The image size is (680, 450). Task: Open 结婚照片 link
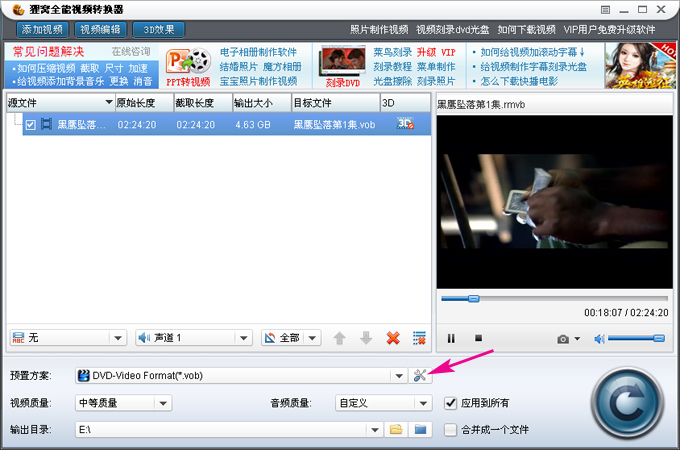point(239,67)
